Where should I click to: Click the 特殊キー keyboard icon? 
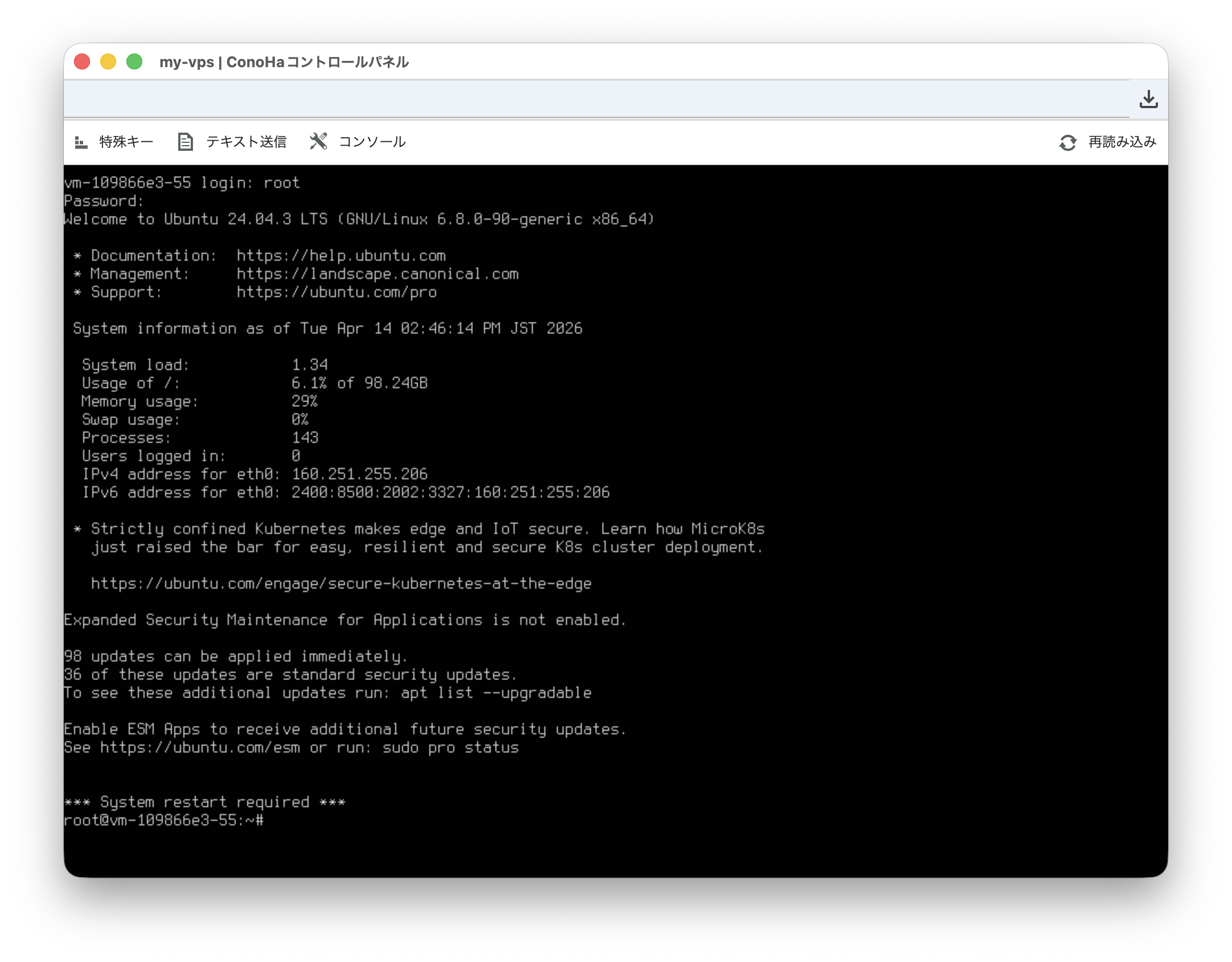[81, 142]
